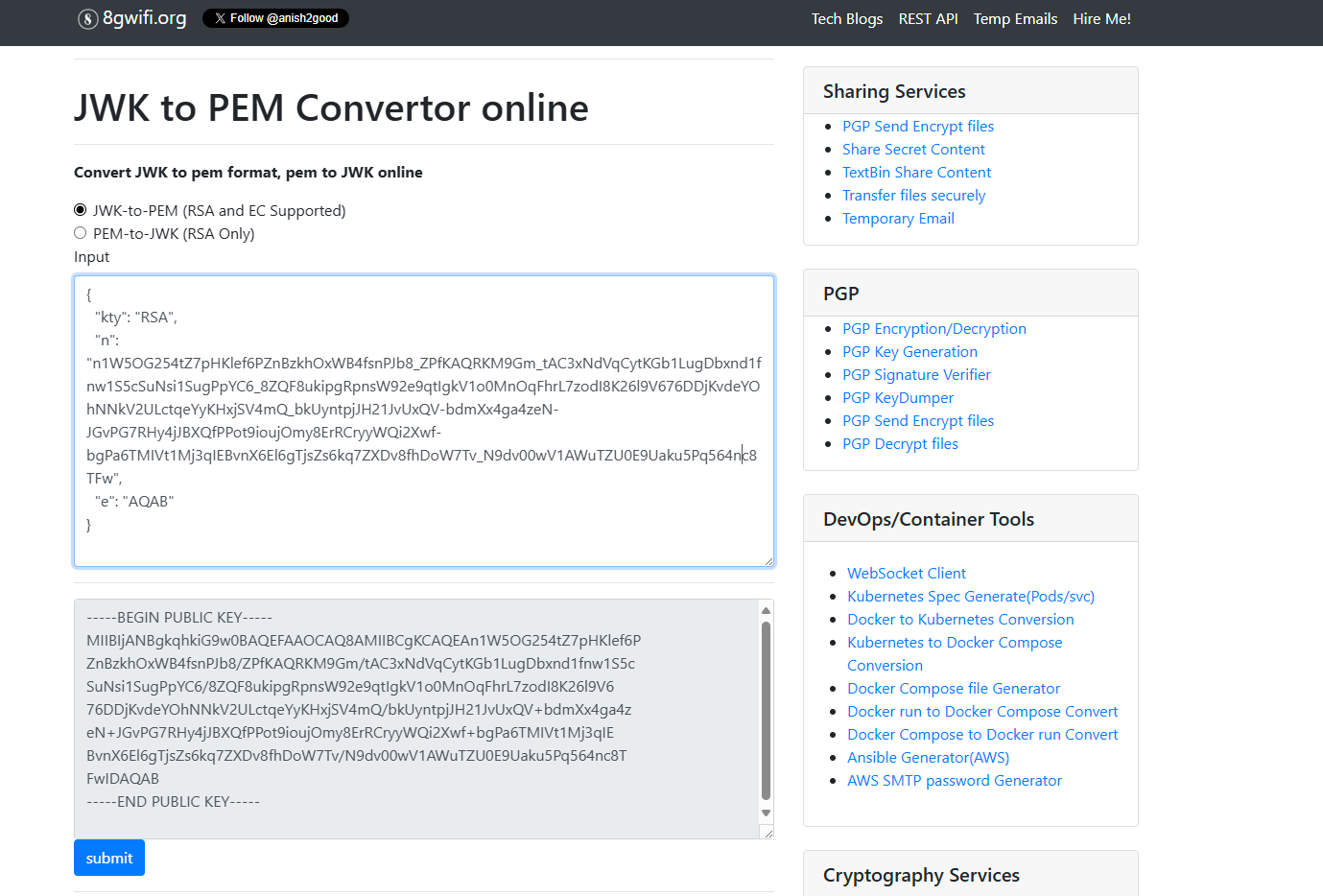Screen dimensions: 1323x896
Task: Open the Temp Emails nav item
Action: coord(1015,19)
